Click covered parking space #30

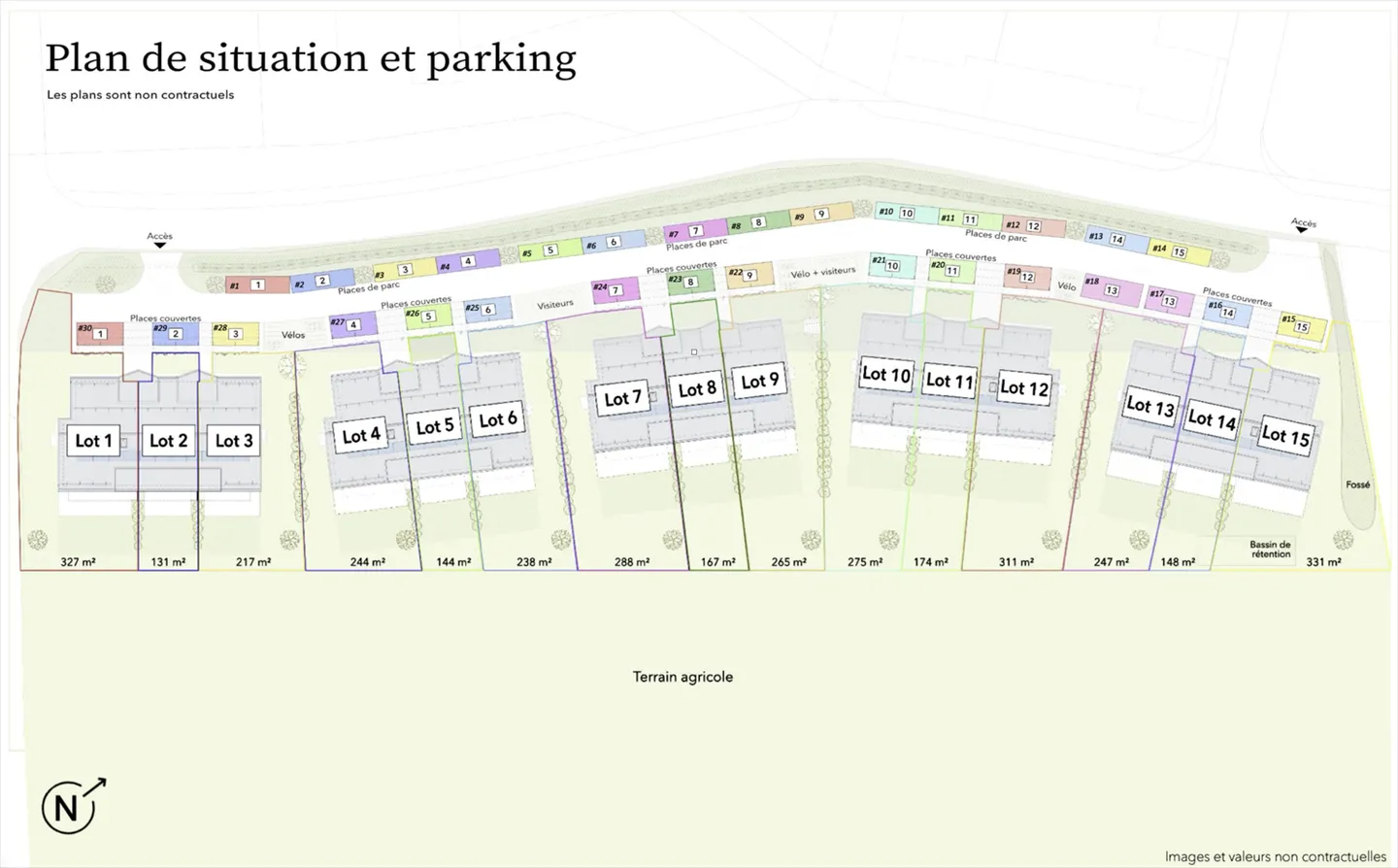pos(99,333)
